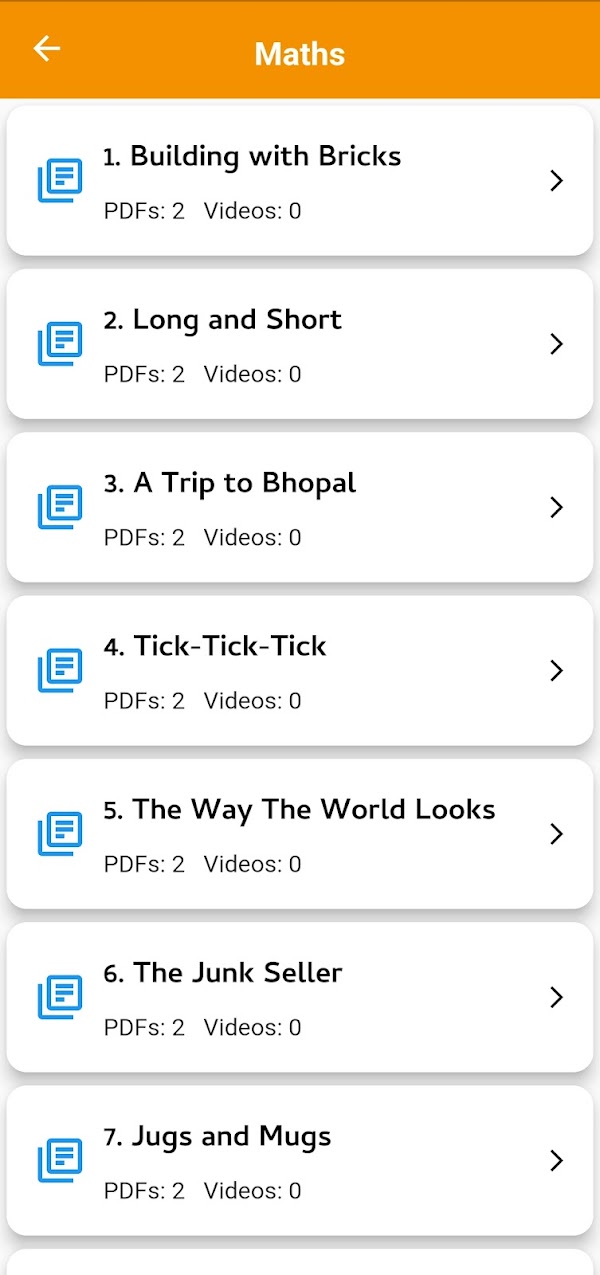Select PDFs: 2 label under Long and Short
Screen dimensions: 600x1275
point(144,374)
